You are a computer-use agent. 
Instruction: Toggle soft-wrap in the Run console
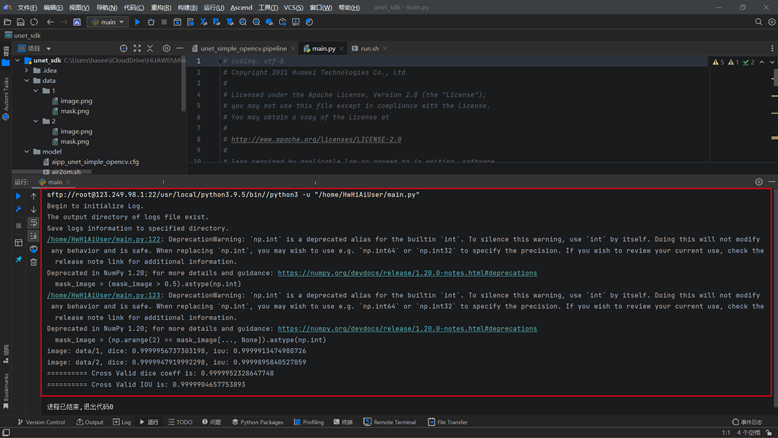point(33,223)
